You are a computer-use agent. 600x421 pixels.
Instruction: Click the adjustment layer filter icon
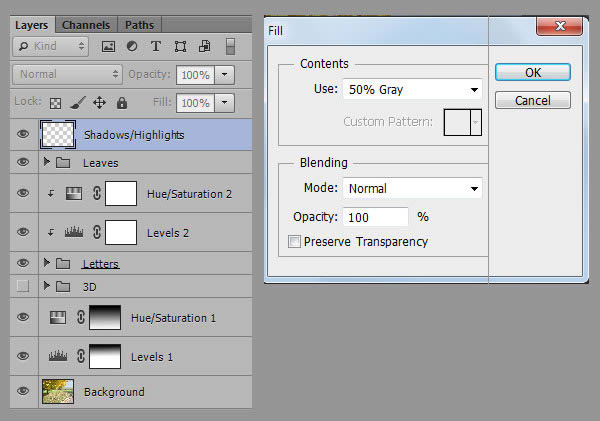132,46
